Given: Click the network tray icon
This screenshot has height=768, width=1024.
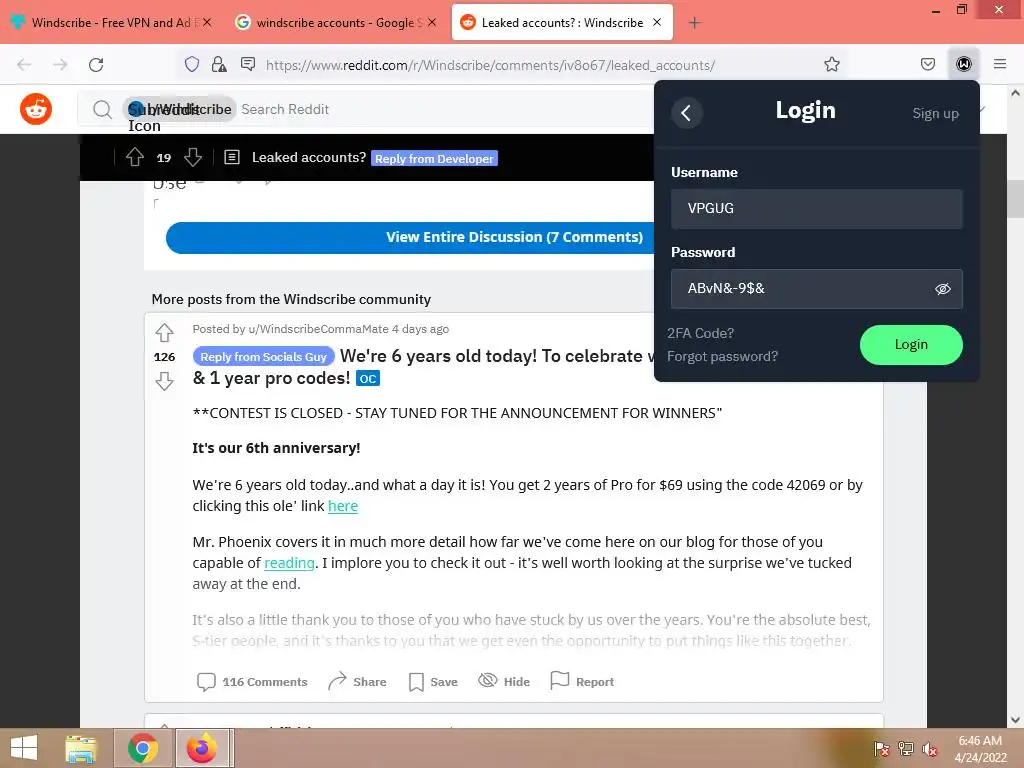Looking at the screenshot, I should coord(906,749).
